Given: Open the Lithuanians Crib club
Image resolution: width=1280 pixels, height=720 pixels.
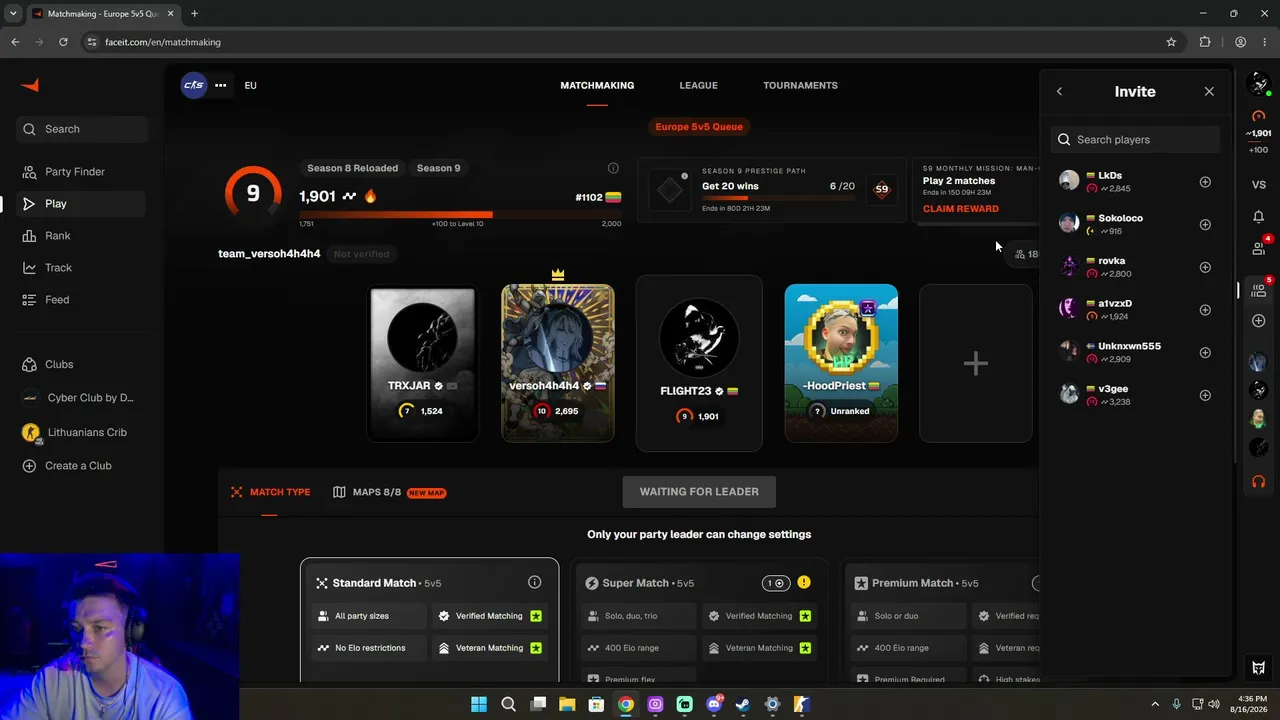Looking at the screenshot, I should [81, 433].
